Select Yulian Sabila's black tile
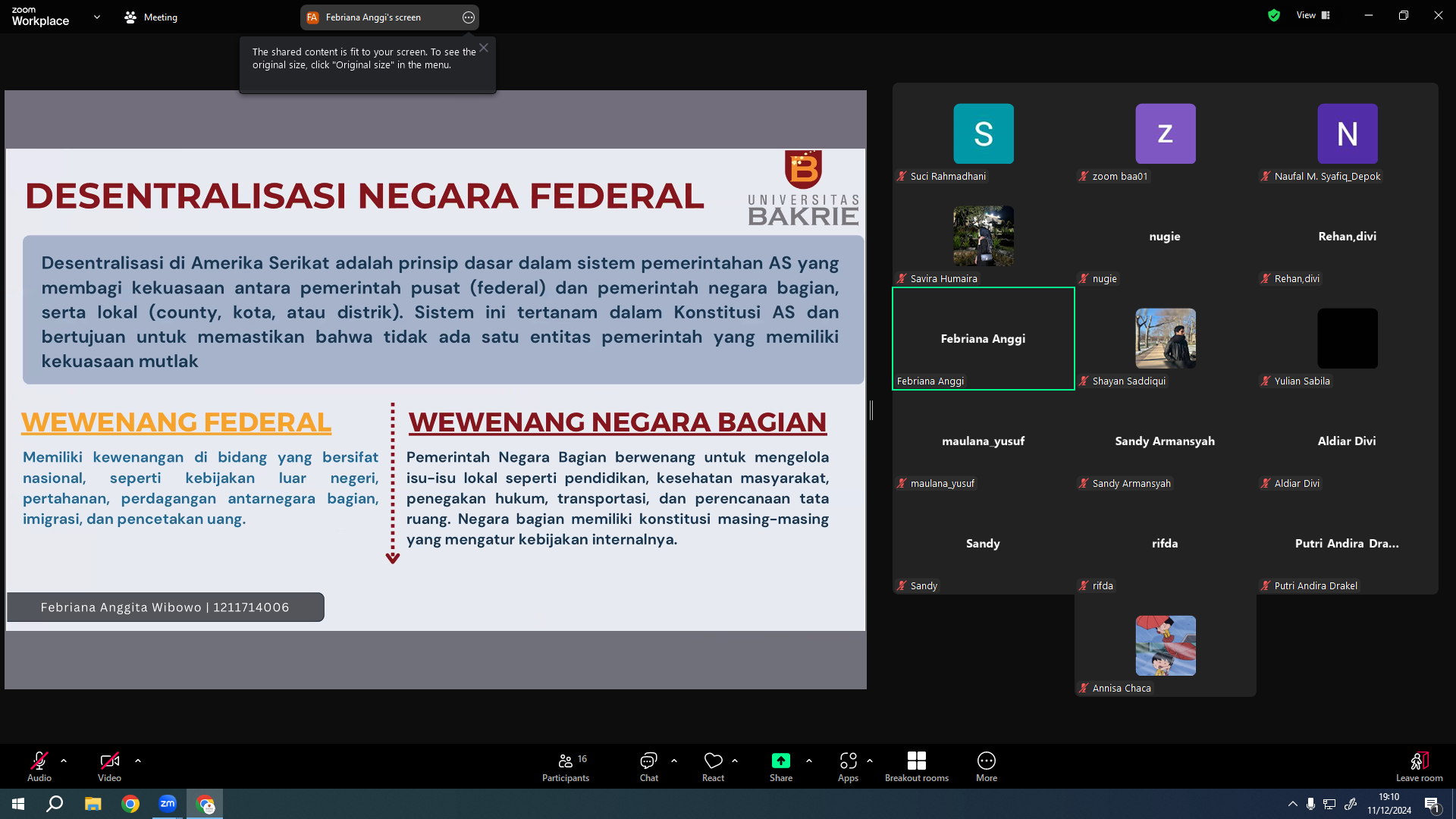 (x=1348, y=338)
